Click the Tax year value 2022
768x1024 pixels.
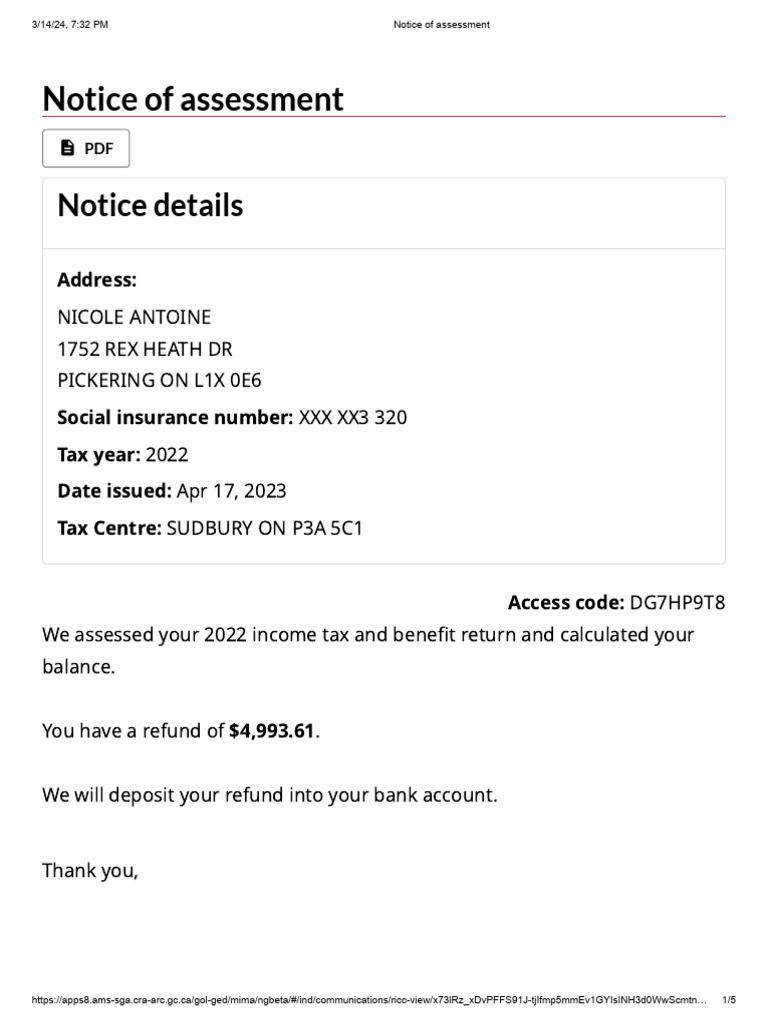167,455
